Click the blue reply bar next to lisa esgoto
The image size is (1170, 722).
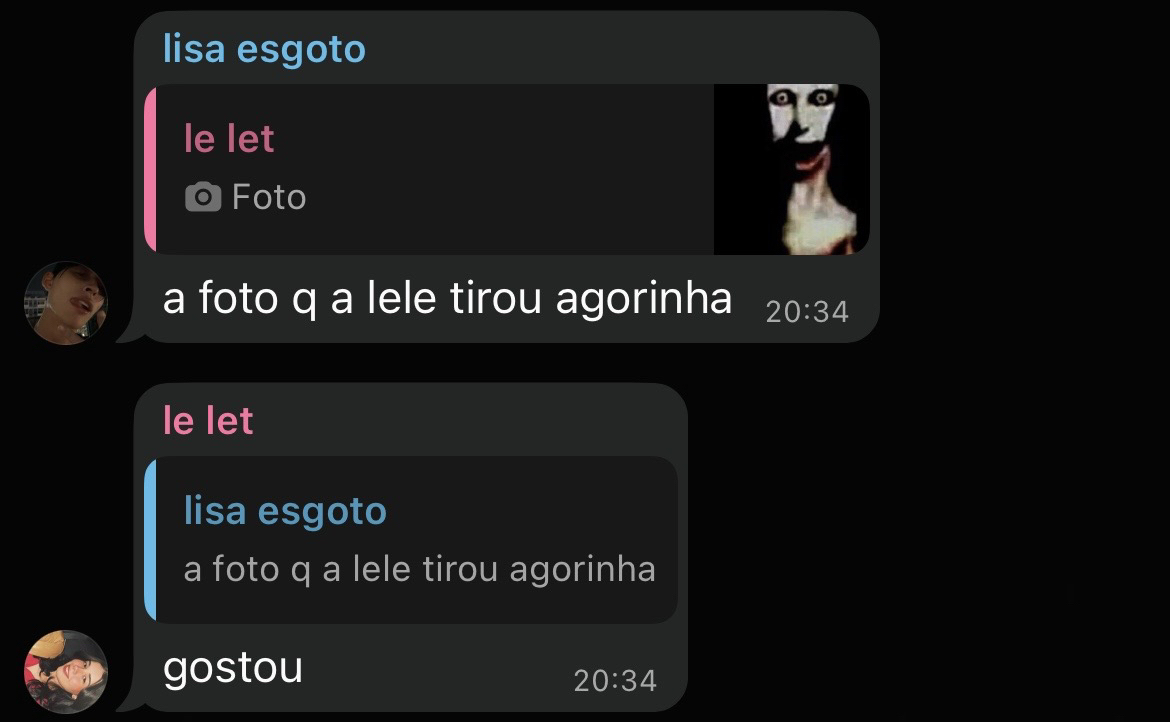150,539
